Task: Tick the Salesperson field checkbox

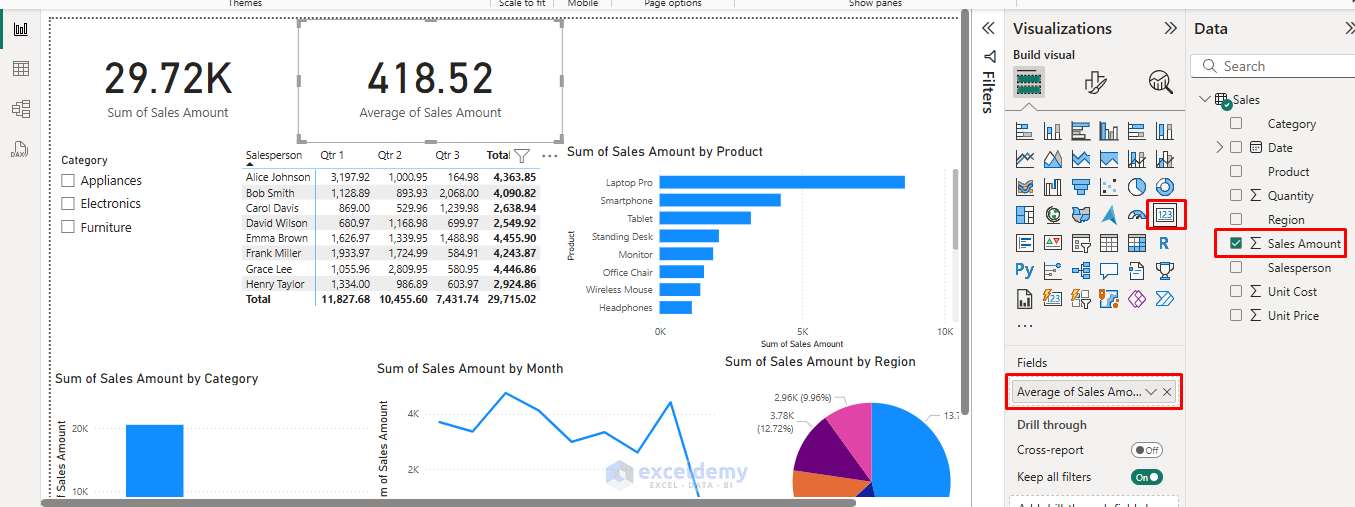Action: point(1236,267)
